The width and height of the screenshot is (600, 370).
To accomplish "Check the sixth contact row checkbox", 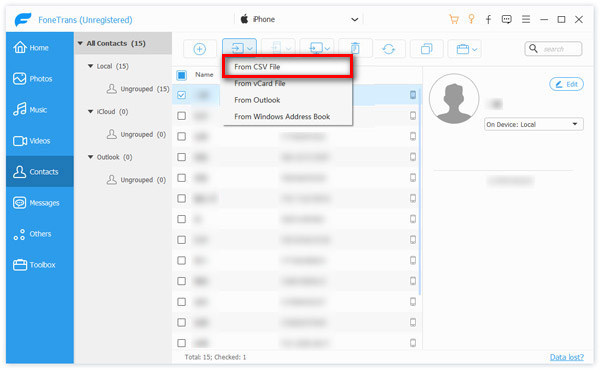I will coord(182,198).
